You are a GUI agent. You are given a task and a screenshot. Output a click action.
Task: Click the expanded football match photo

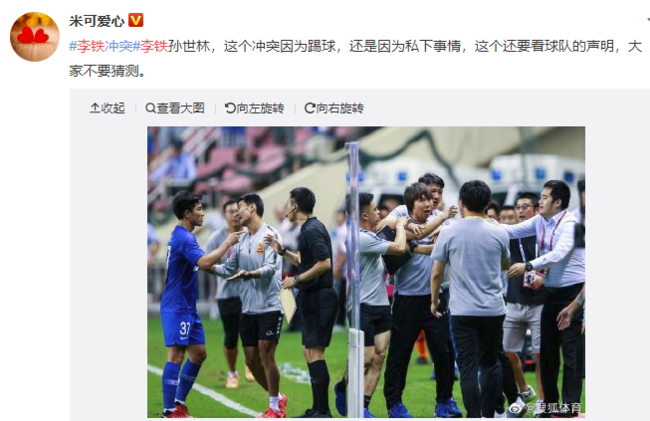(x=366, y=272)
